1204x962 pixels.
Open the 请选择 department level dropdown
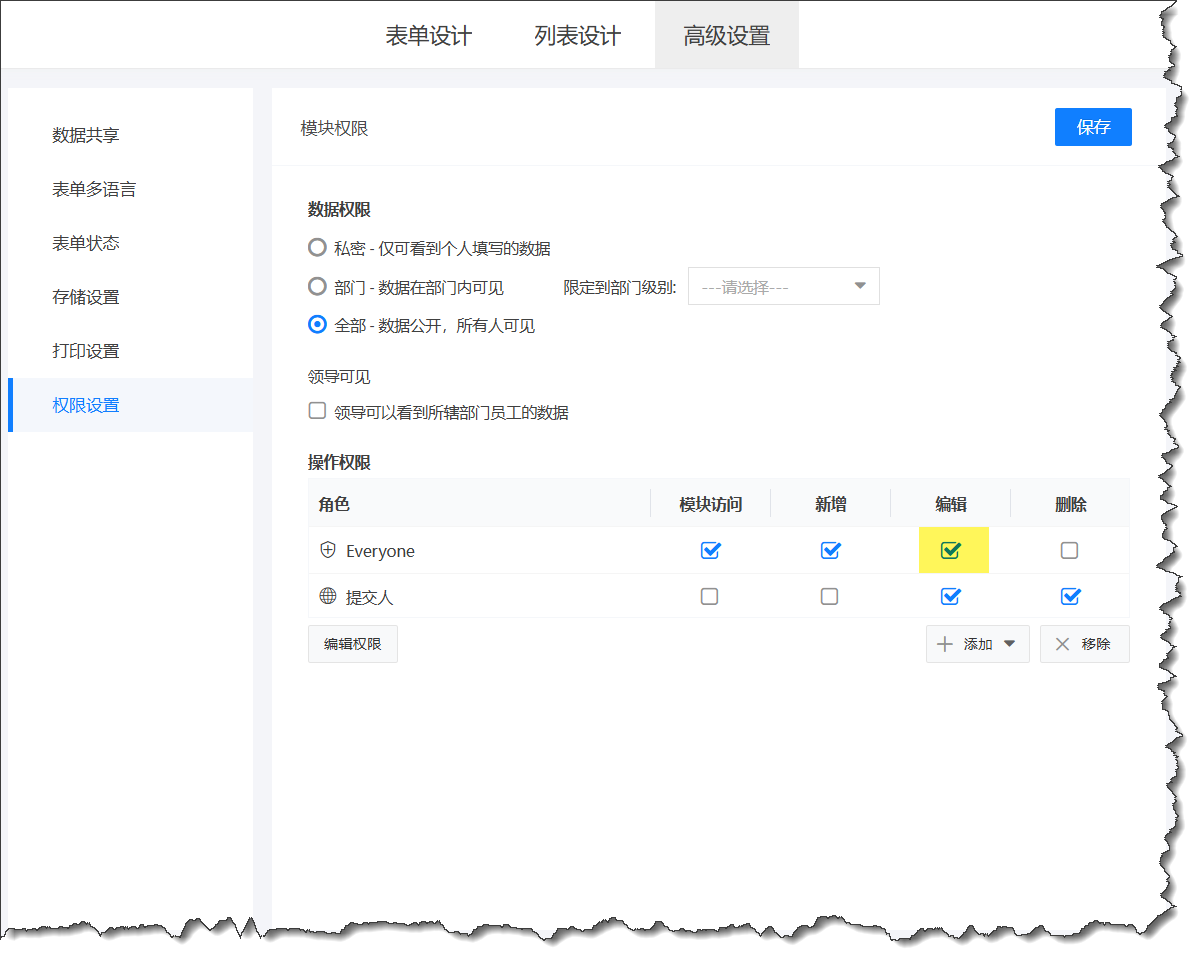pos(783,286)
